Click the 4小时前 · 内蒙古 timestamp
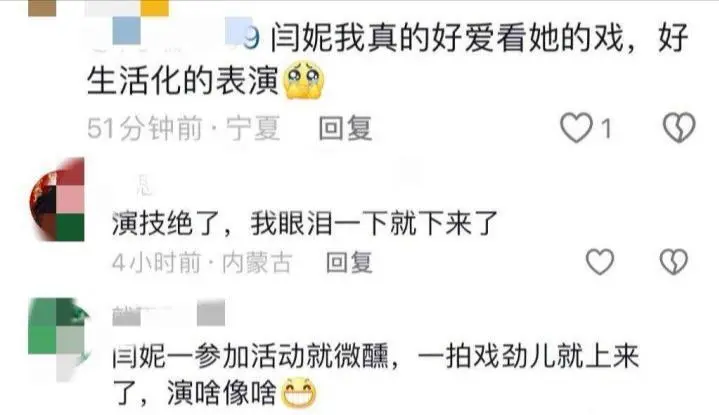The height and width of the screenshot is (415, 719). tap(202, 263)
